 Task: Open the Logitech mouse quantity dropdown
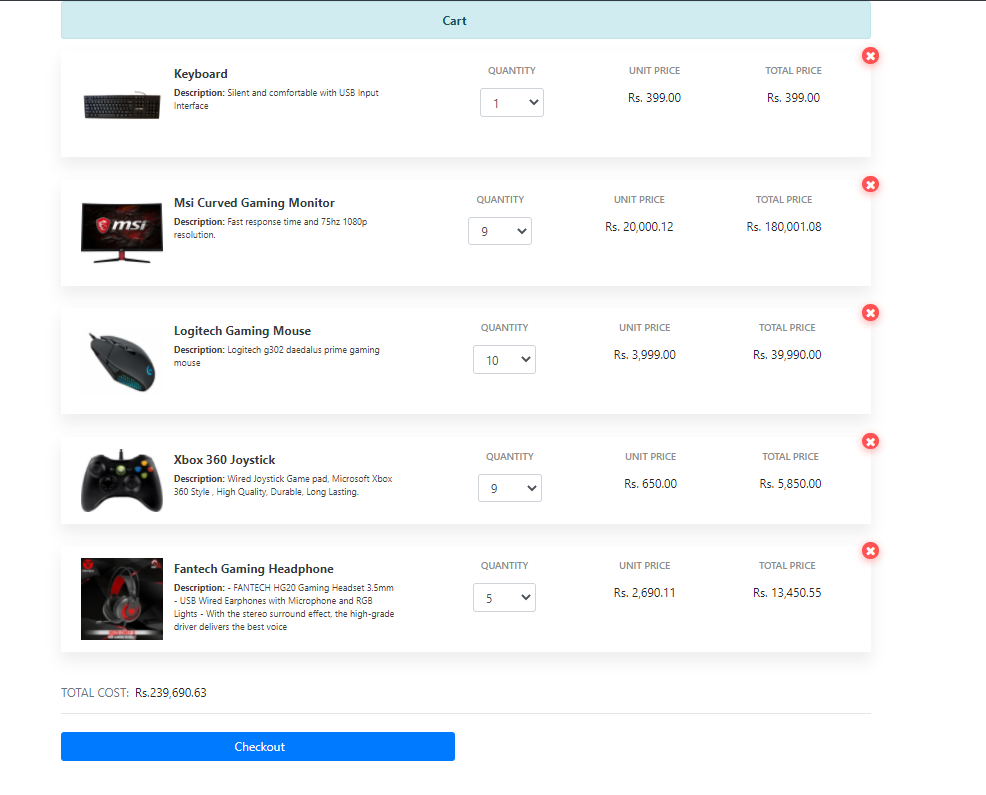(504, 359)
